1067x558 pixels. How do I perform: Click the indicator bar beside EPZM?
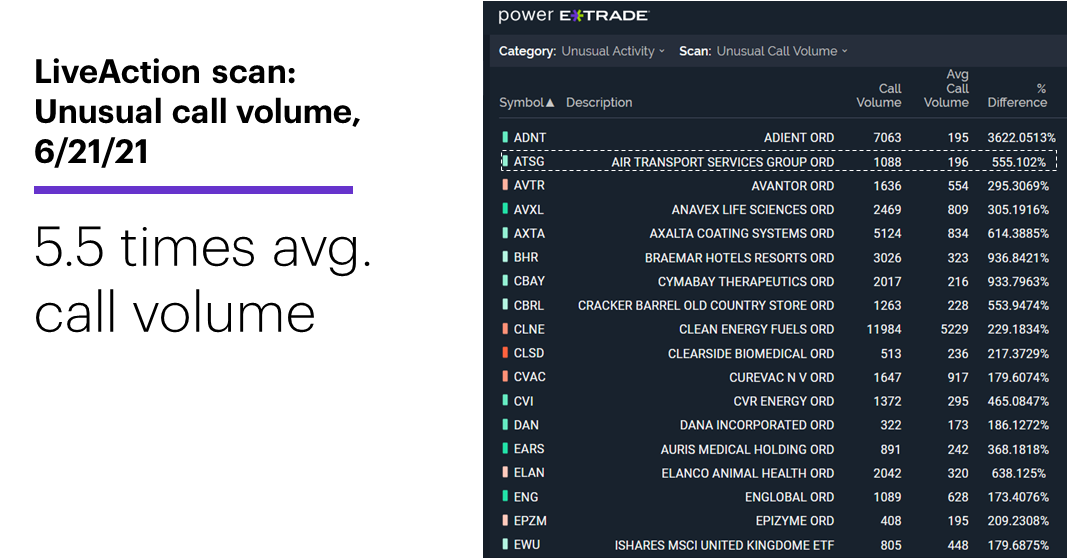[505, 521]
